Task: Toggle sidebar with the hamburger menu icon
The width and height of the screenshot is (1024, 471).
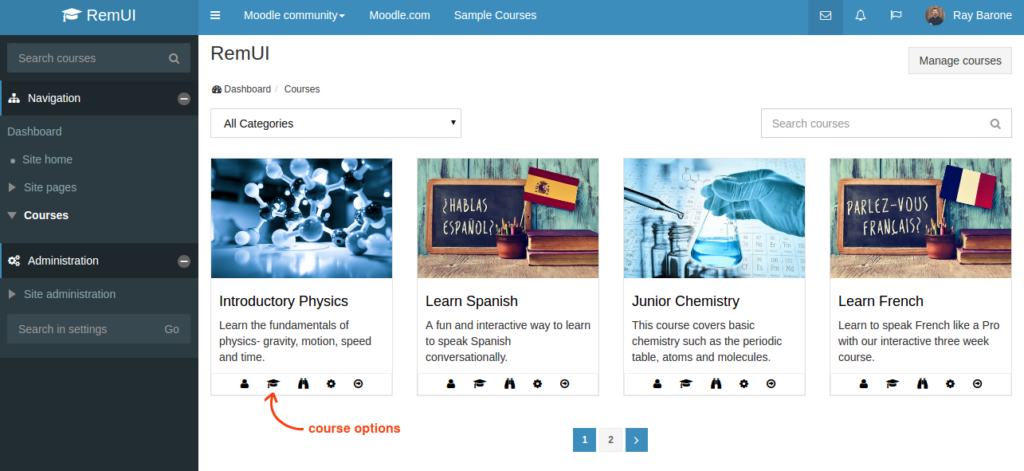Action: click(x=215, y=16)
